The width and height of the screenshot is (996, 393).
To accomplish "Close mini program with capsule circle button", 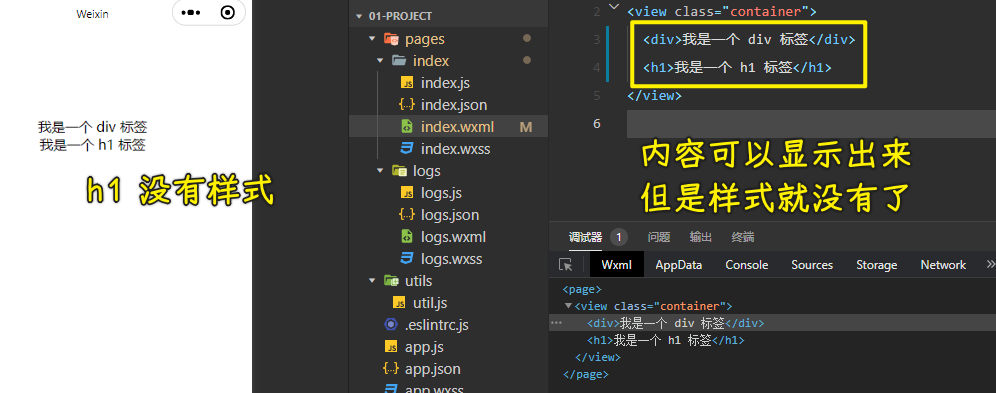I will click(227, 13).
